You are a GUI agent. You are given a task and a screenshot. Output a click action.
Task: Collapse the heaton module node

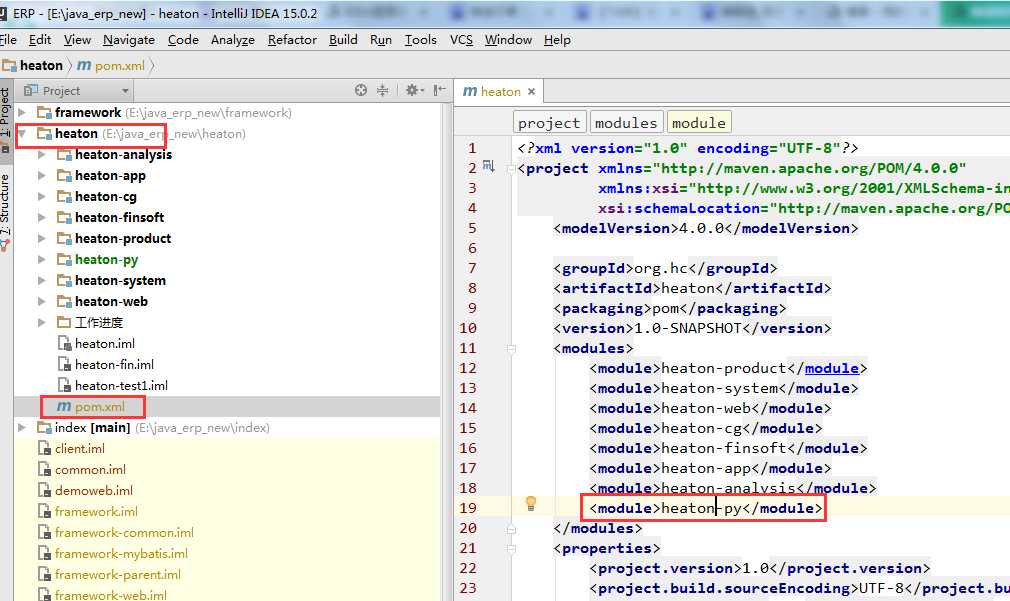(x=22, y=133)
